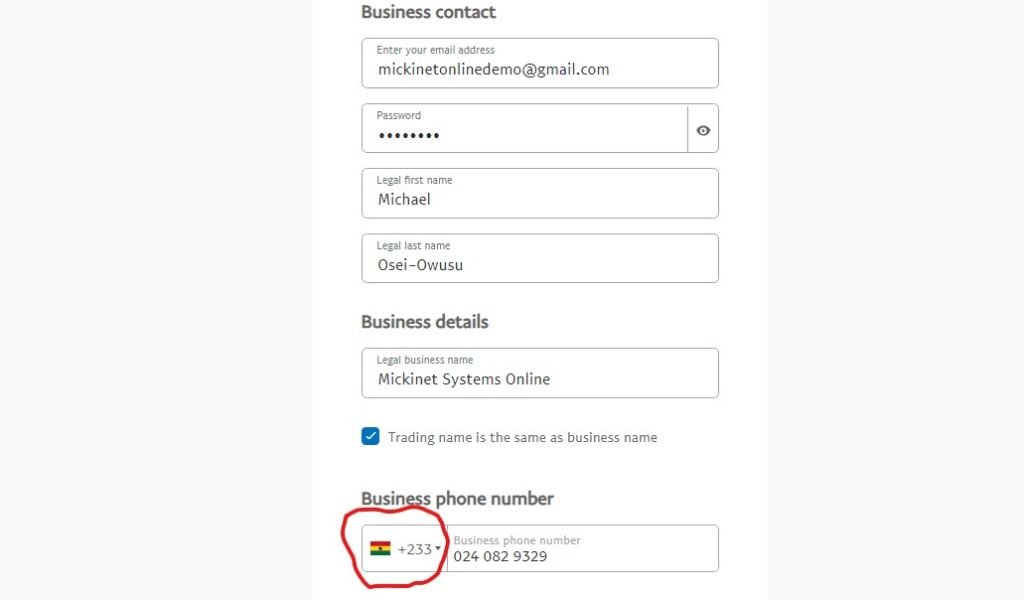Click the email address mickinetonlinedemo@gmail.com text
This screenshot has width=1024, height=600.
click(x=493, y=70)
